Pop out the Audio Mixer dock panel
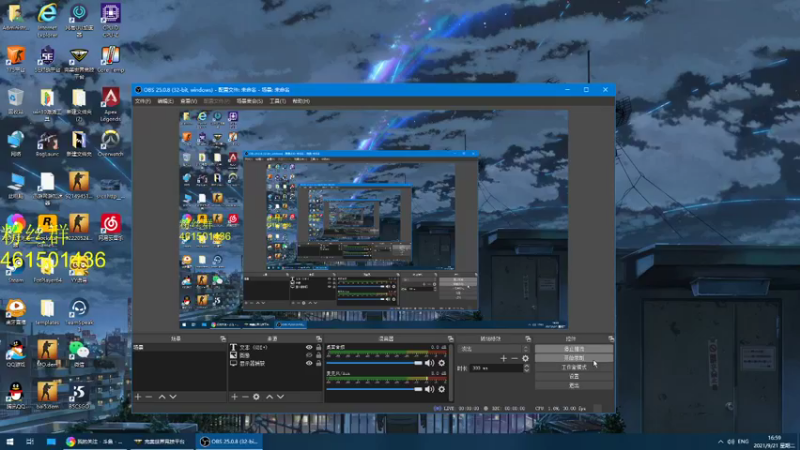This screenshot has height=450, width=800. click(x=451, y=339)
